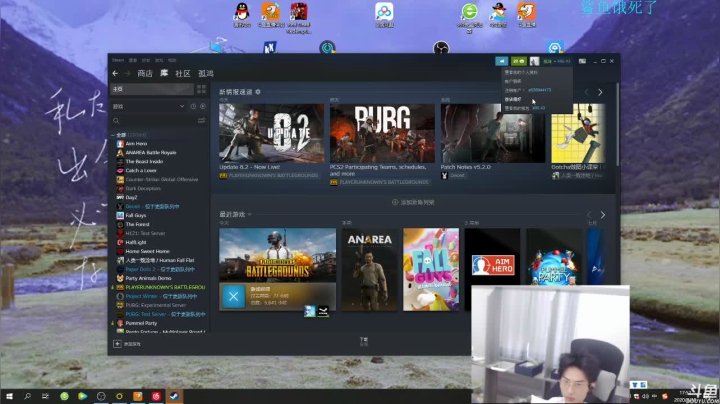Viewport: 720px width, 404px height.
Task: Toggle recent activity clock sort icon
Action: tap(193, 107)
